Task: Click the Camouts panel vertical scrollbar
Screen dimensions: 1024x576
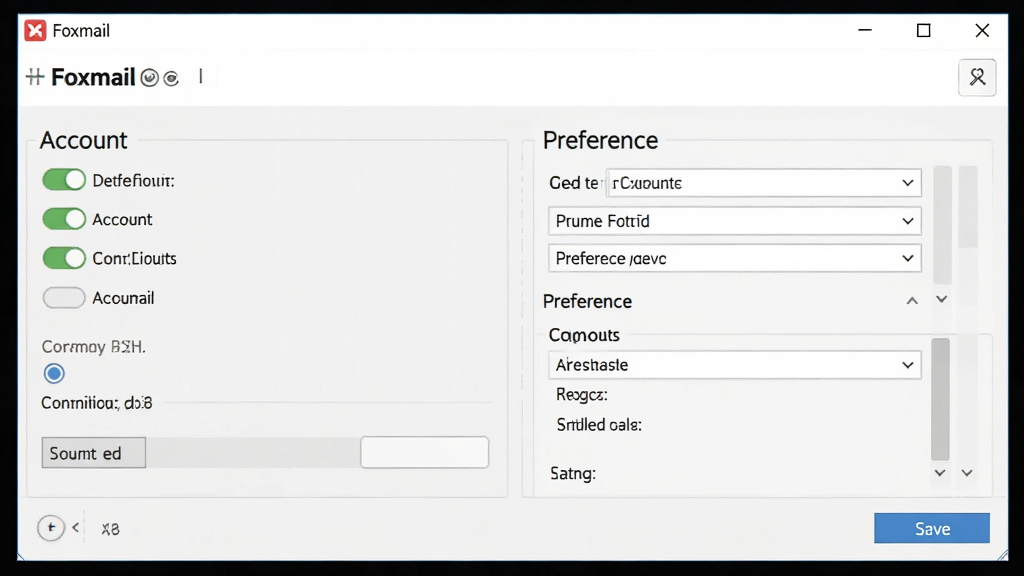Action: tap(940, 399)
